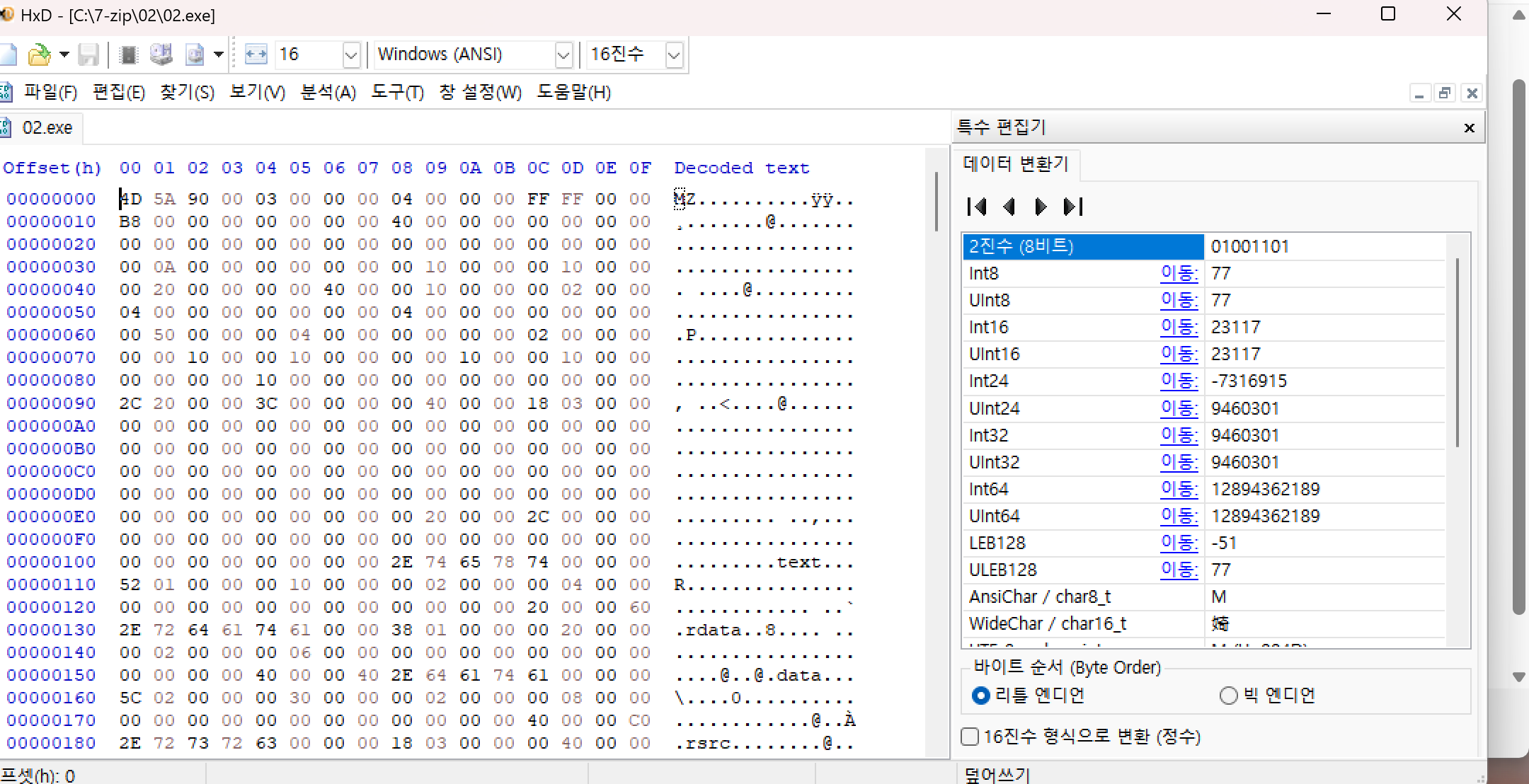Image resolution: width=1529 pixels, height=784 pixels.
Task: Expand the 16진수 offset base dropdown
Action: point(674,54)
